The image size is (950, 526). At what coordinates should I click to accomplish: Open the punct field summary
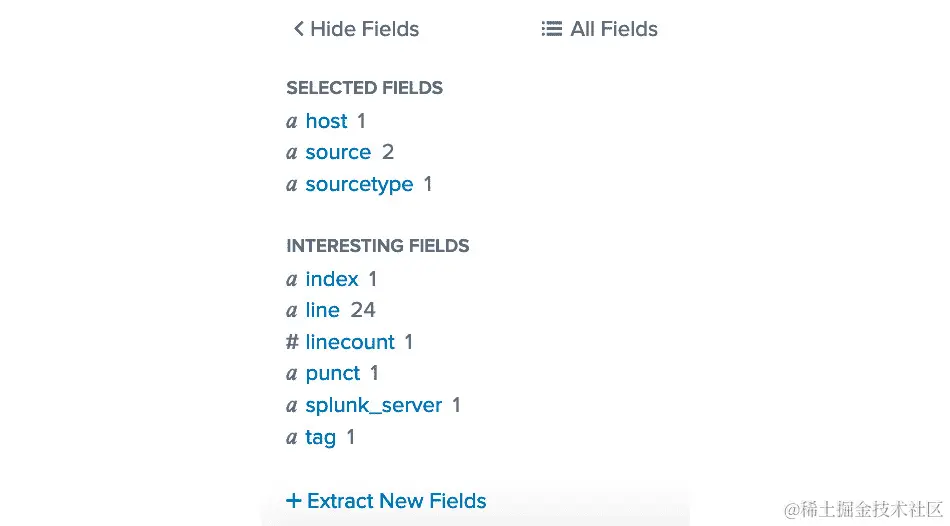333,373
